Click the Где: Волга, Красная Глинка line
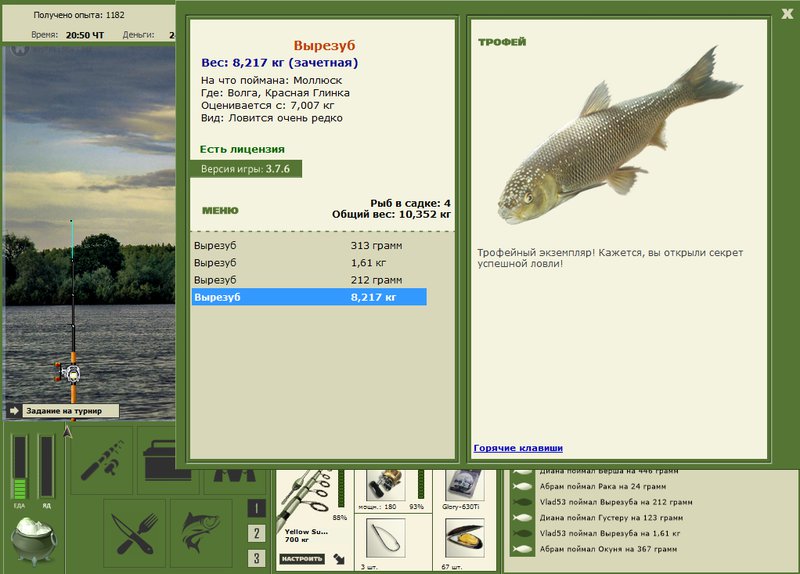 [275, 93]
